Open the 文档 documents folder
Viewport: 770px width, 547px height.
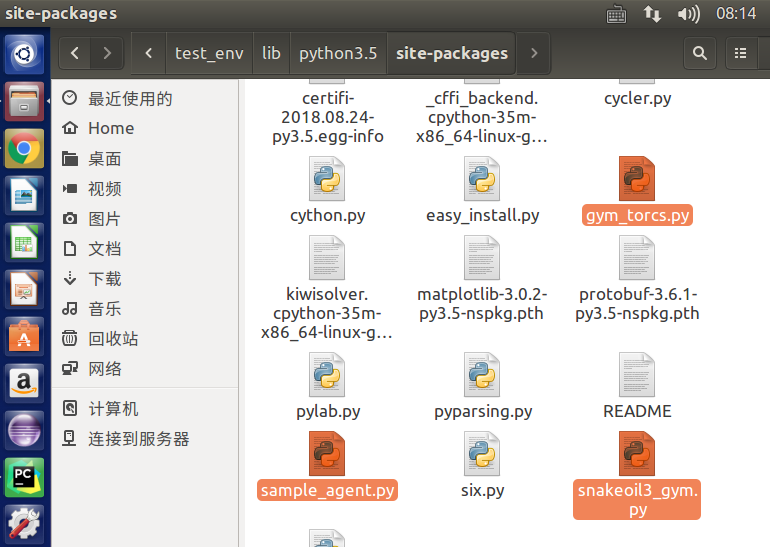[145, 248]
